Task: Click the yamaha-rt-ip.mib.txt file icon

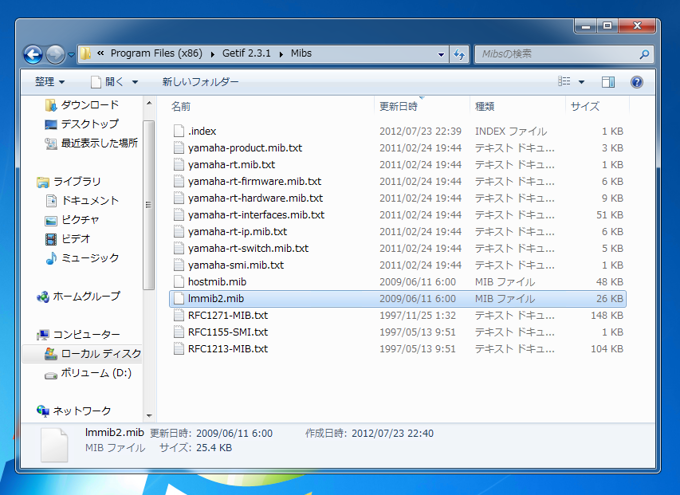Action: click(x=179, y=231)
